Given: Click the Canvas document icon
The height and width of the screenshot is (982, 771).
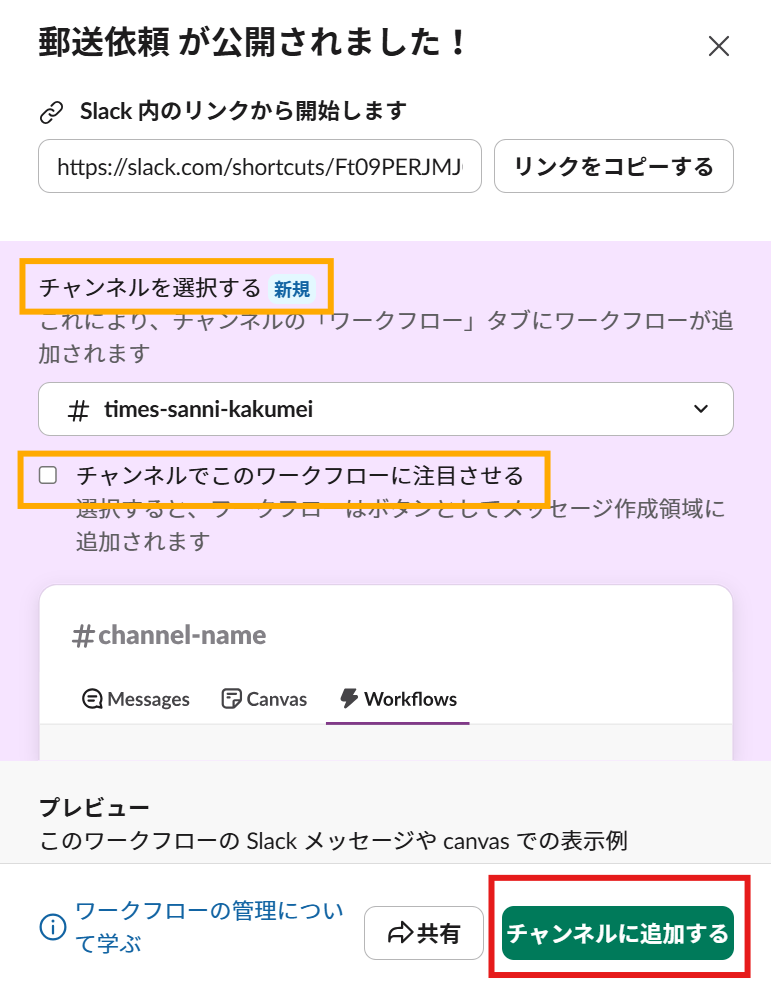Looking at the screenshot, I should click(232, 699).
